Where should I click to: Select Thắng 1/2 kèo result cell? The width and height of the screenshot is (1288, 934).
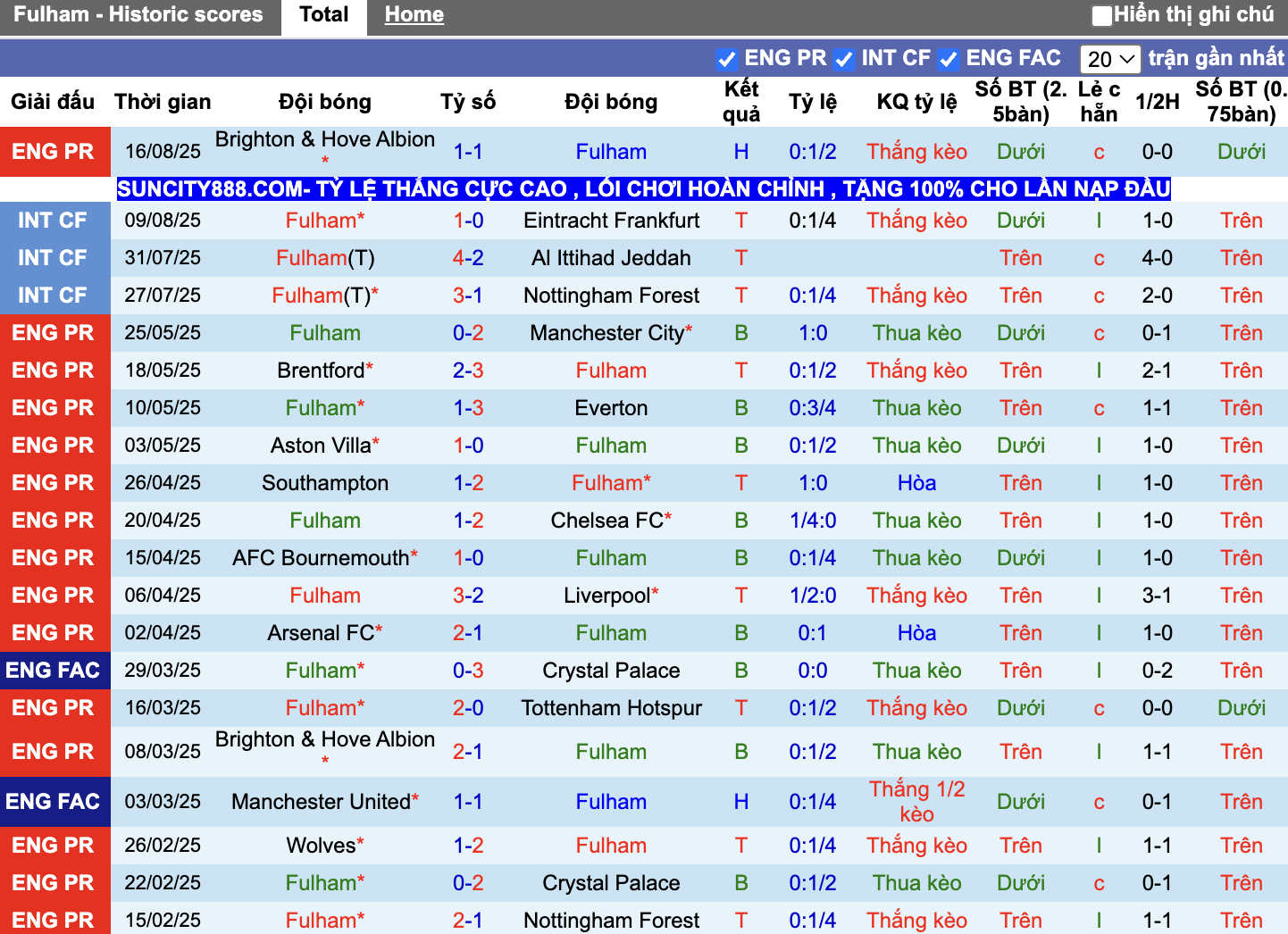coord(917,802)
